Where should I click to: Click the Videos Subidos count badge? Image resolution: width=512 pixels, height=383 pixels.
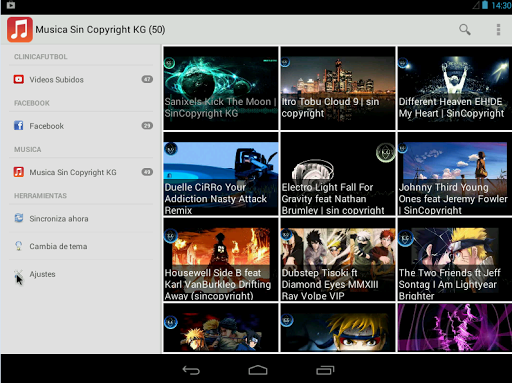[x=147, y=79]
